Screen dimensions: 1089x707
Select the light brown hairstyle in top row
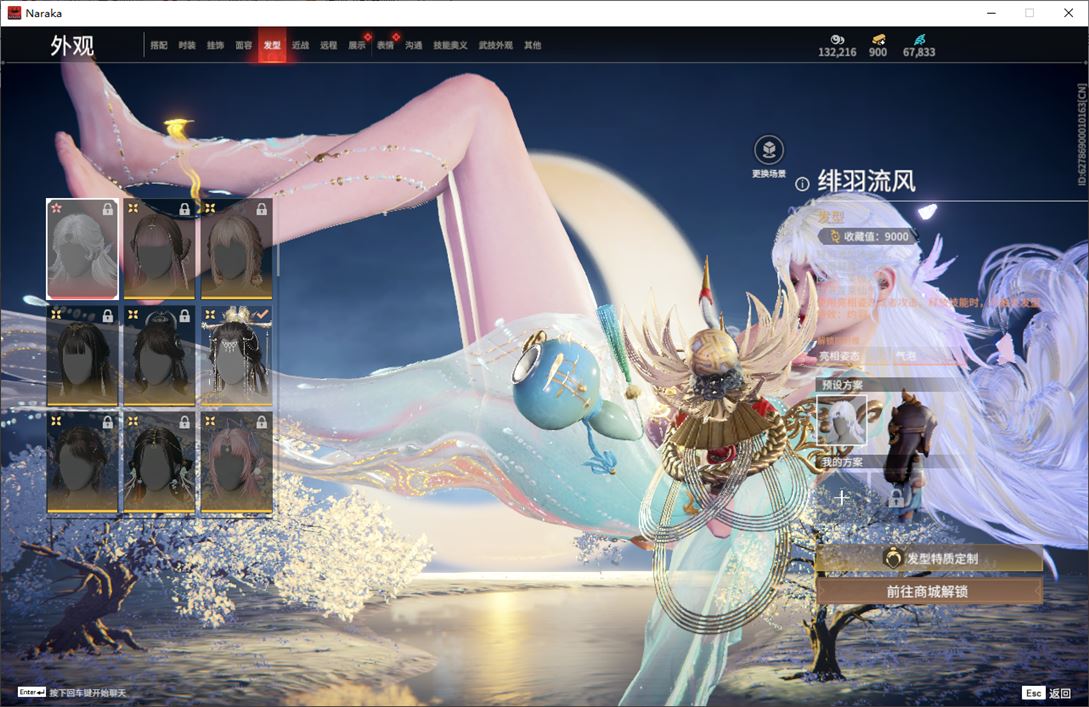click(236, 249)
